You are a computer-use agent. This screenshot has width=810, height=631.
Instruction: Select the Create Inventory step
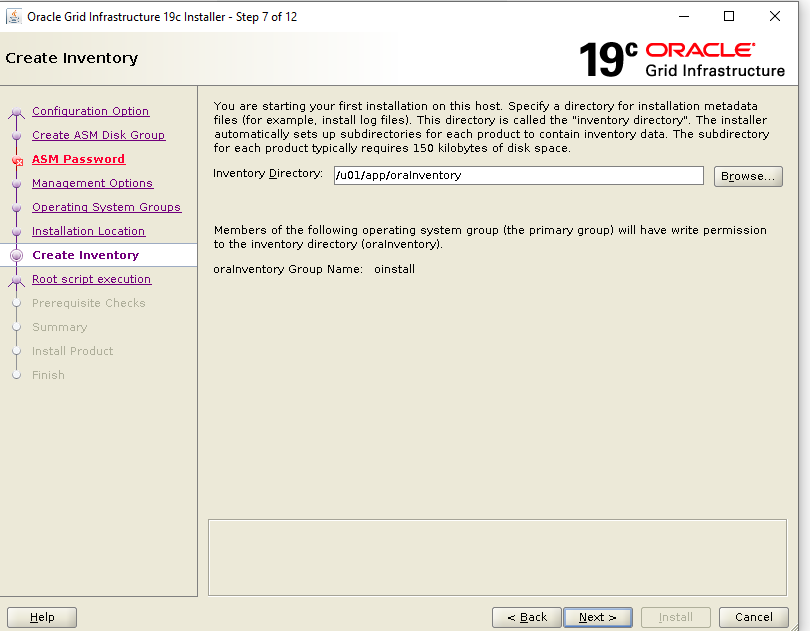[86, 255]
